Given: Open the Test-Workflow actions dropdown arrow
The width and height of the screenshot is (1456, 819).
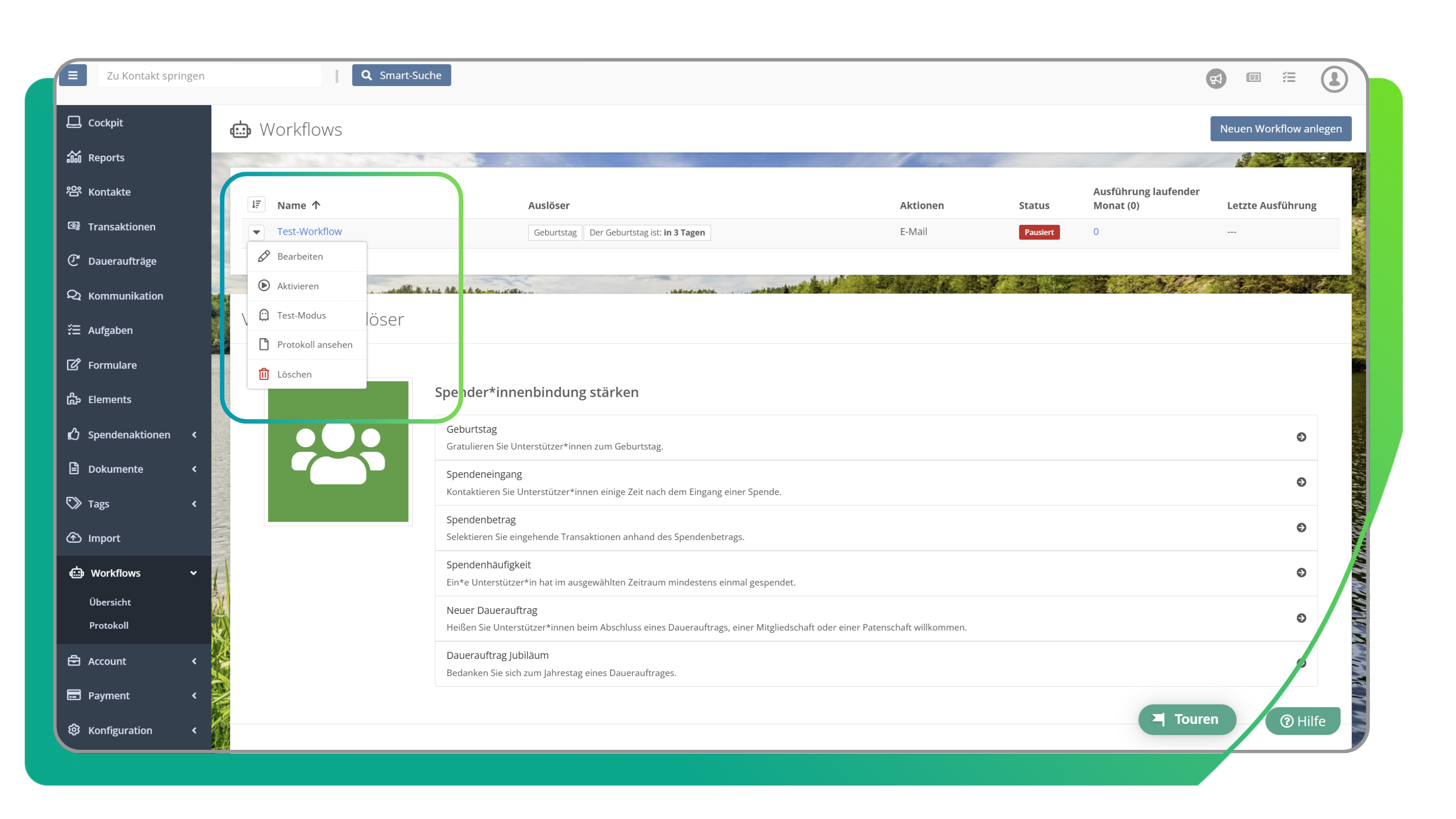Looking at the screenshot, I should [x=257, y=232].
